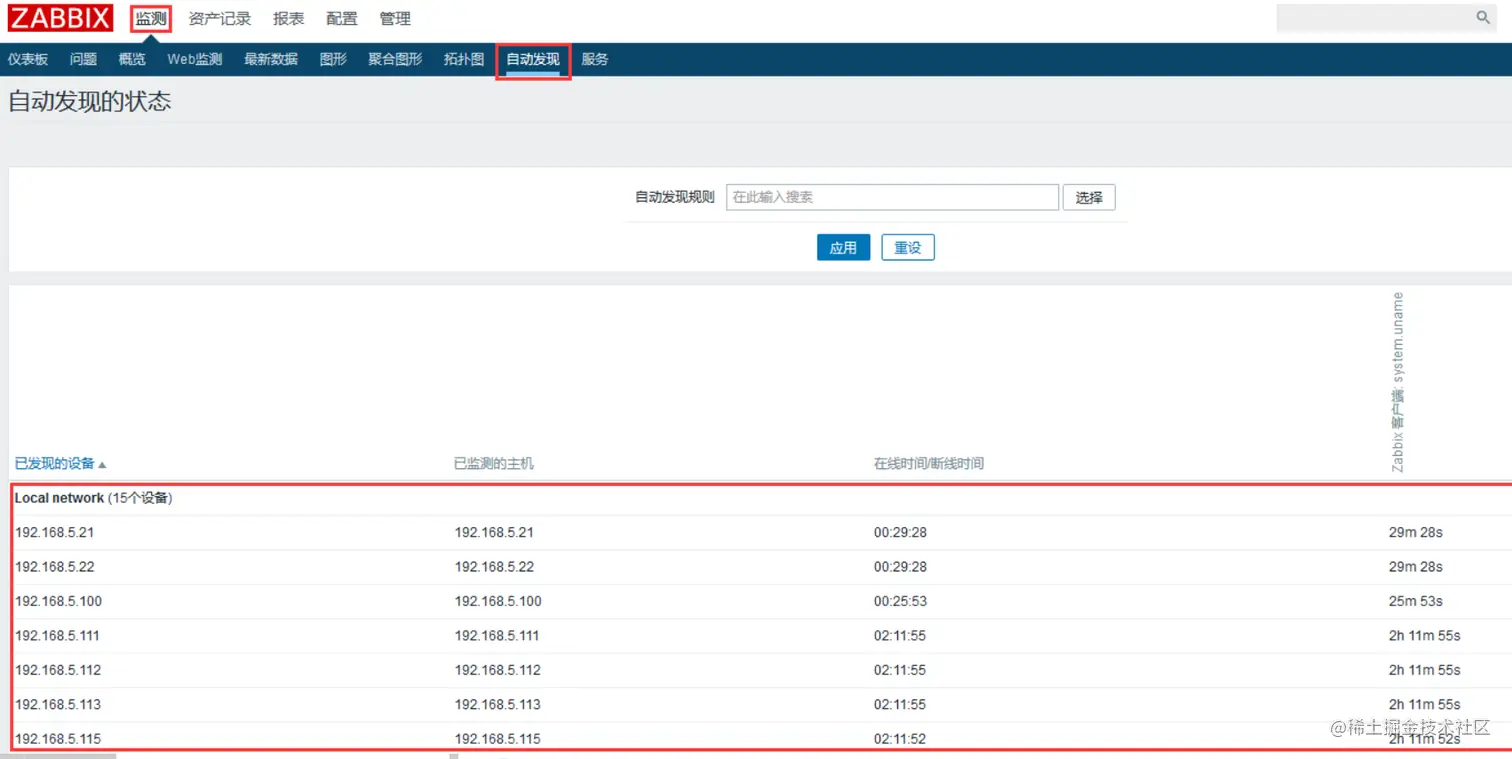
Task: Click uptime 00:29:28 in the 192.168.5.21 row
Action: (x=900, y=532)
